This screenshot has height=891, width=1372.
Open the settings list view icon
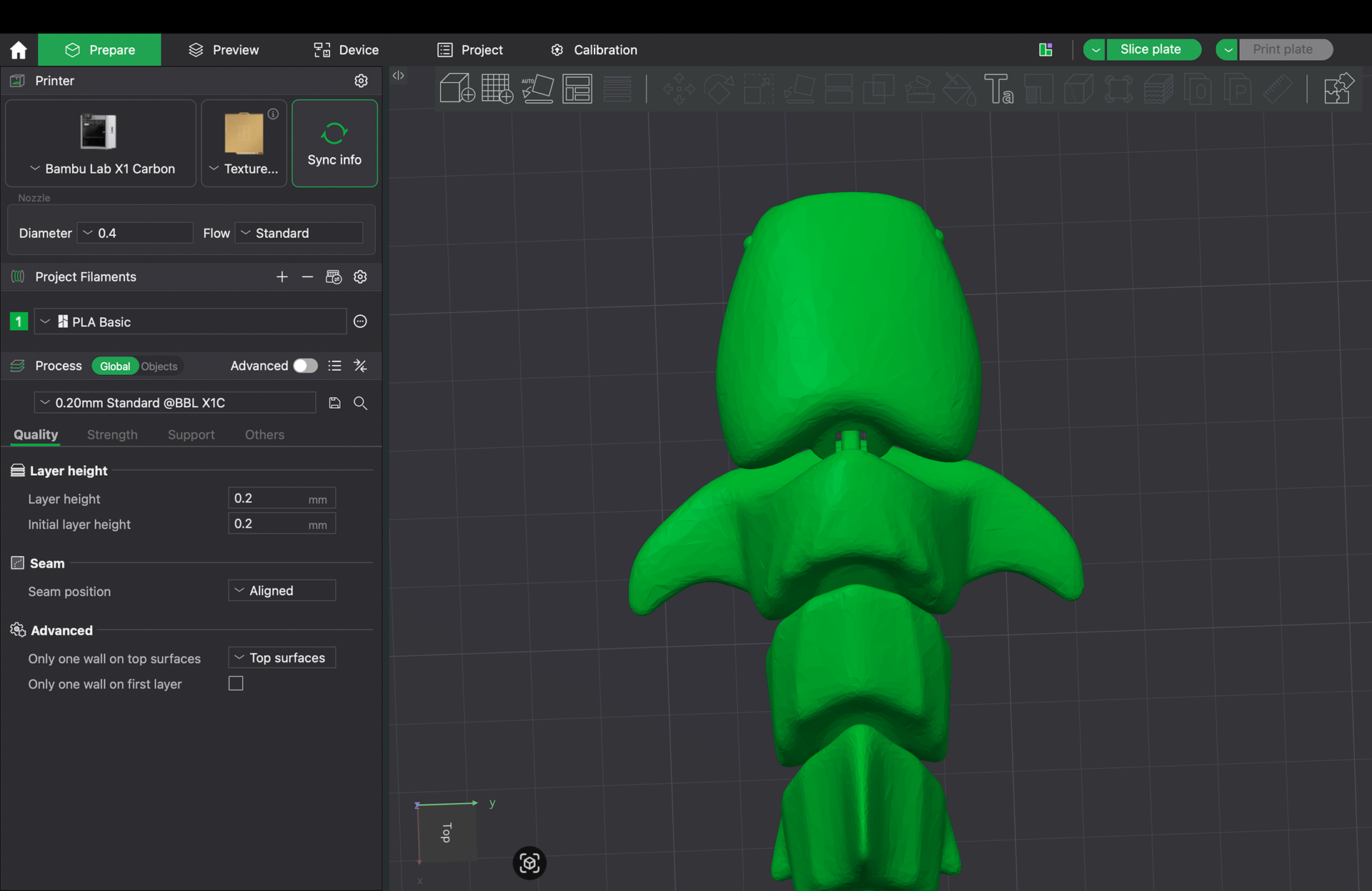334,366
